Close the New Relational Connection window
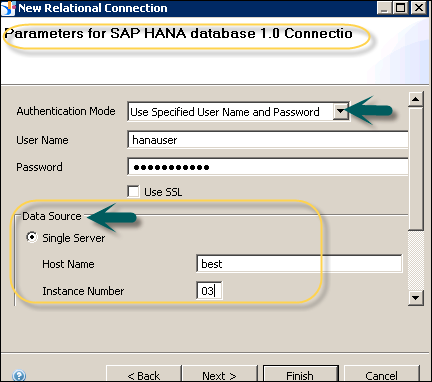Screen dimensions: 432x382 (x=418, y=8)
